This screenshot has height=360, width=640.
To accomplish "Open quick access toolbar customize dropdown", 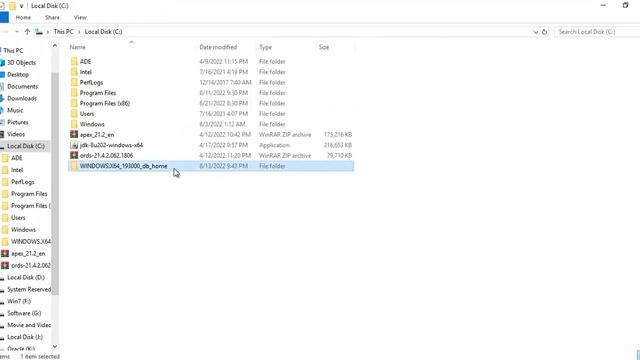I will pos(21,6).
